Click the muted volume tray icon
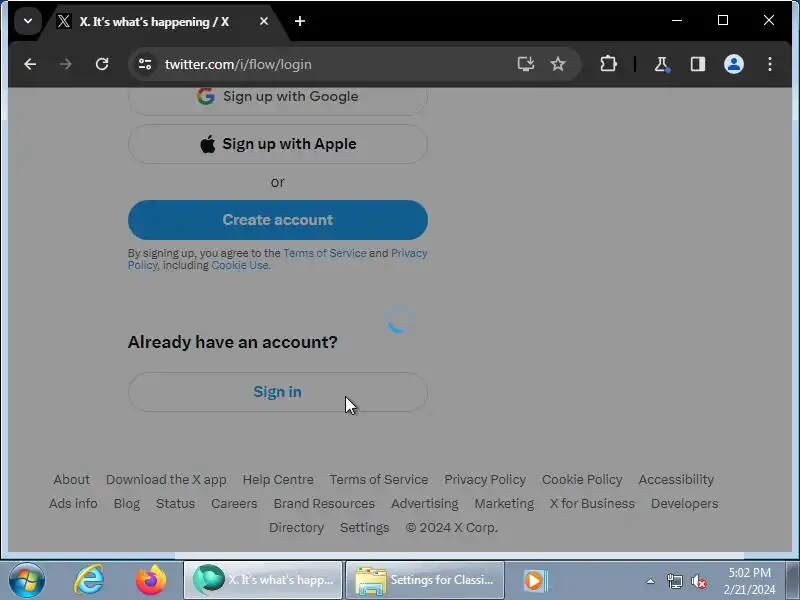 point(698,581)
